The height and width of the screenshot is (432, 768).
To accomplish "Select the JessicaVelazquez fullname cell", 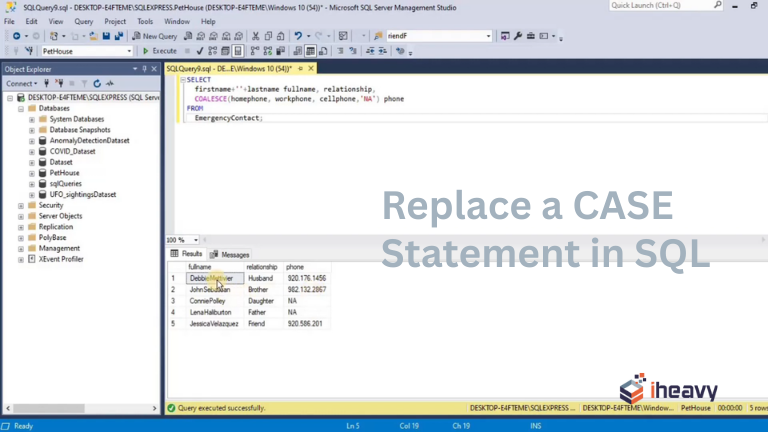I will pyautogui.click(x=214, y=324).
